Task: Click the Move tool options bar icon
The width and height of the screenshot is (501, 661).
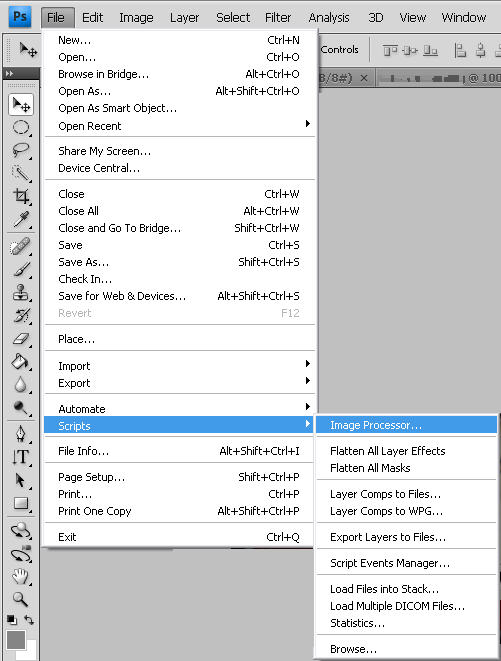Action: (28, 50)
